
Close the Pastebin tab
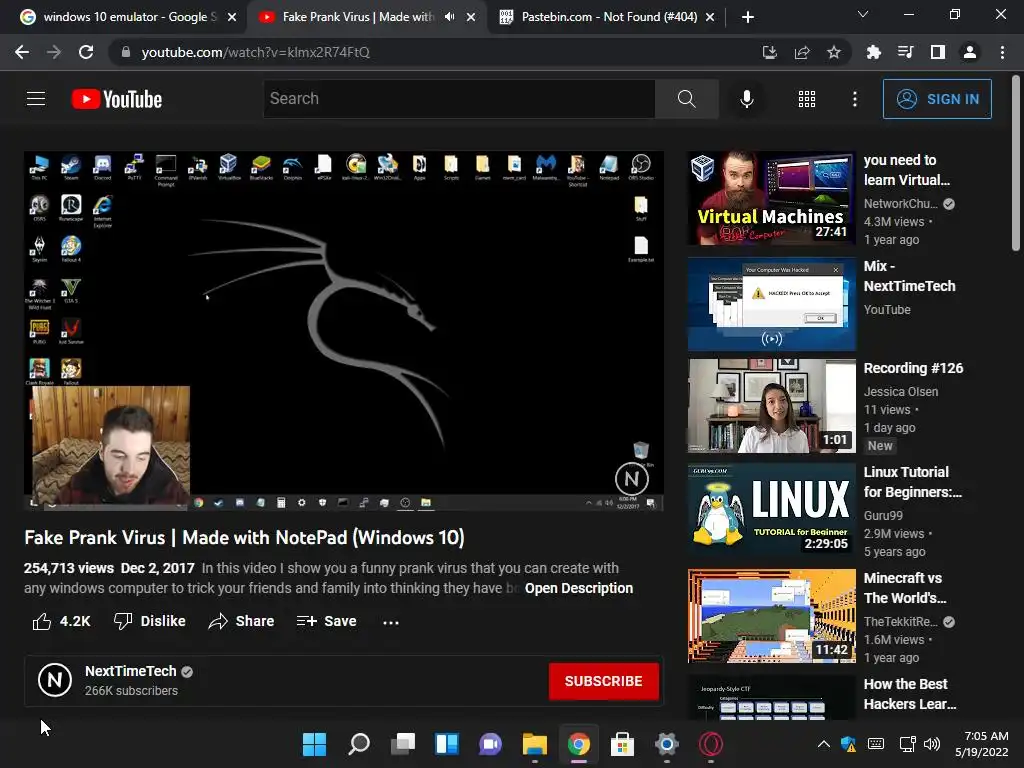tap(710, 18)
